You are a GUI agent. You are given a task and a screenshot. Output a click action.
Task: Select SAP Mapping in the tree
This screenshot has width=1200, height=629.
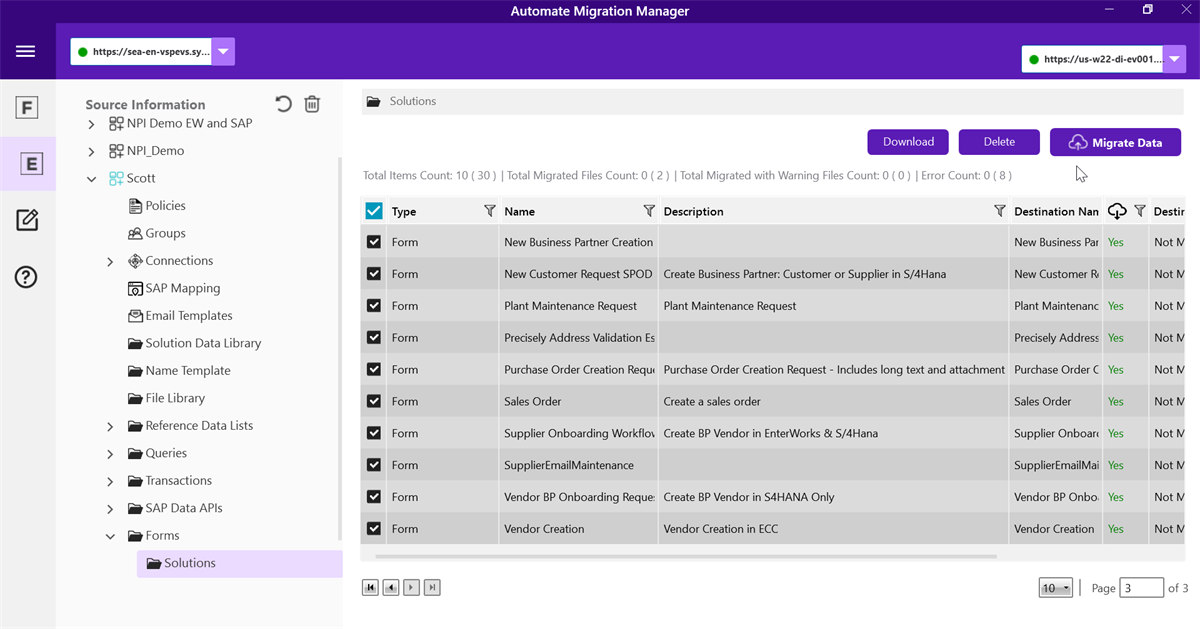(182, 288)
